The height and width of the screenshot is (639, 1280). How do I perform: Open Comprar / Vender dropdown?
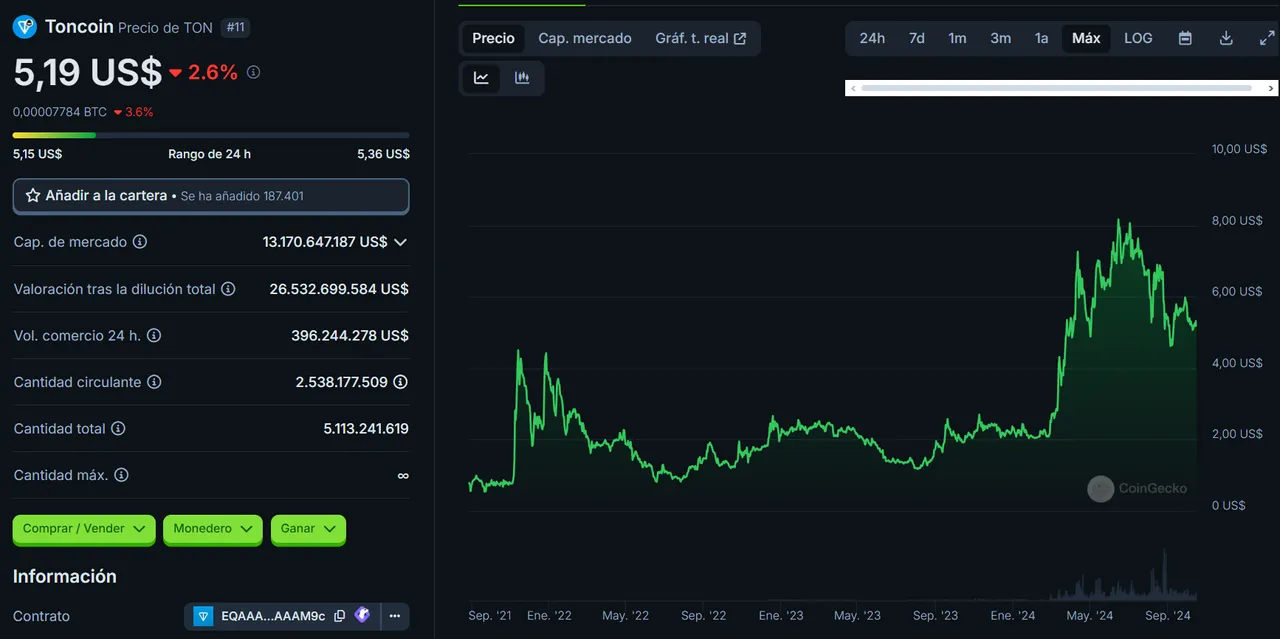84,529
